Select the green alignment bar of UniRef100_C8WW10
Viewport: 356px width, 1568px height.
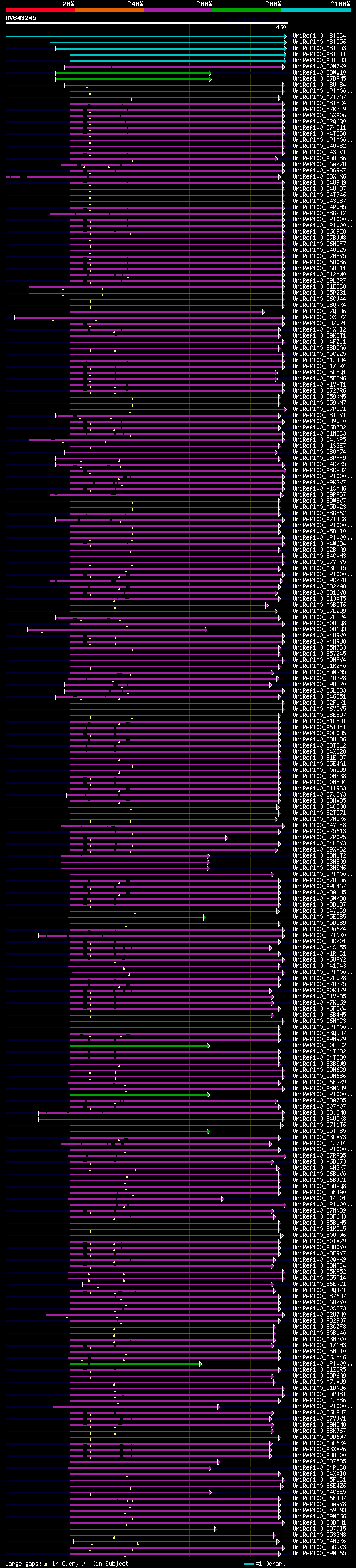tap(133, 72)
